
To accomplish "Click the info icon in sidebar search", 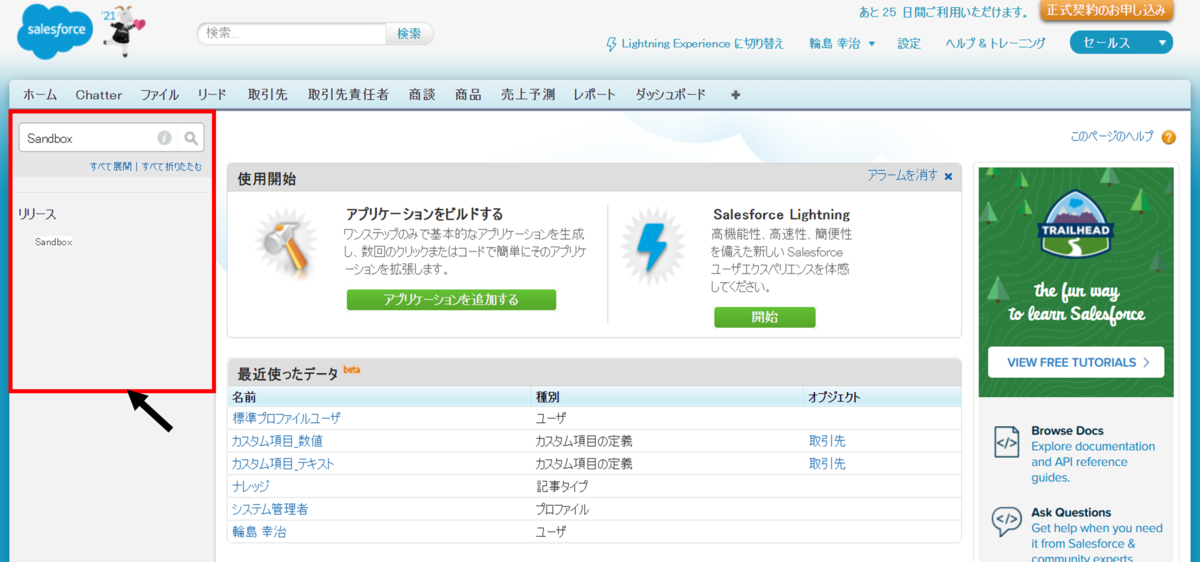I will tap(164, 138).
